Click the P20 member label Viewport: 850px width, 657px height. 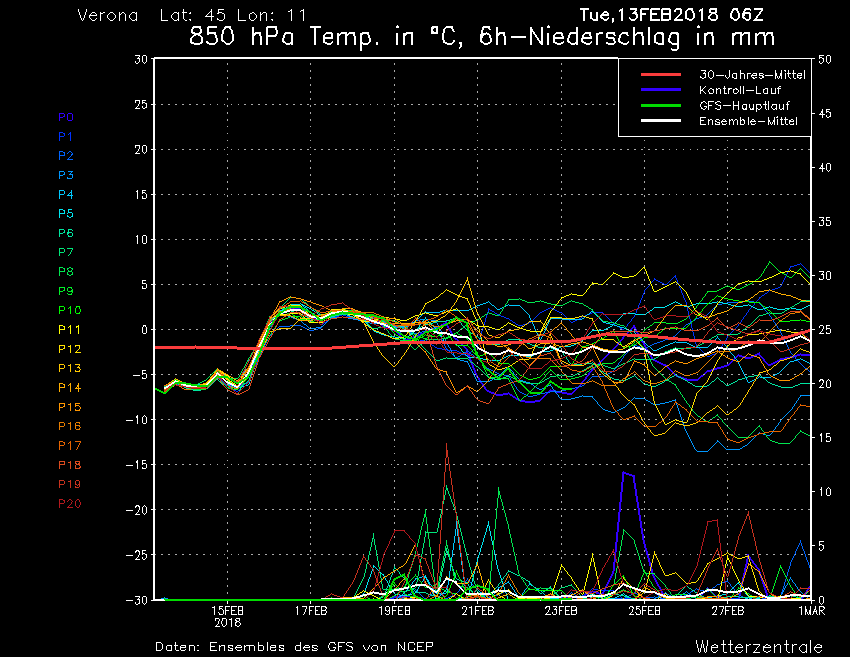pos(69,504)
